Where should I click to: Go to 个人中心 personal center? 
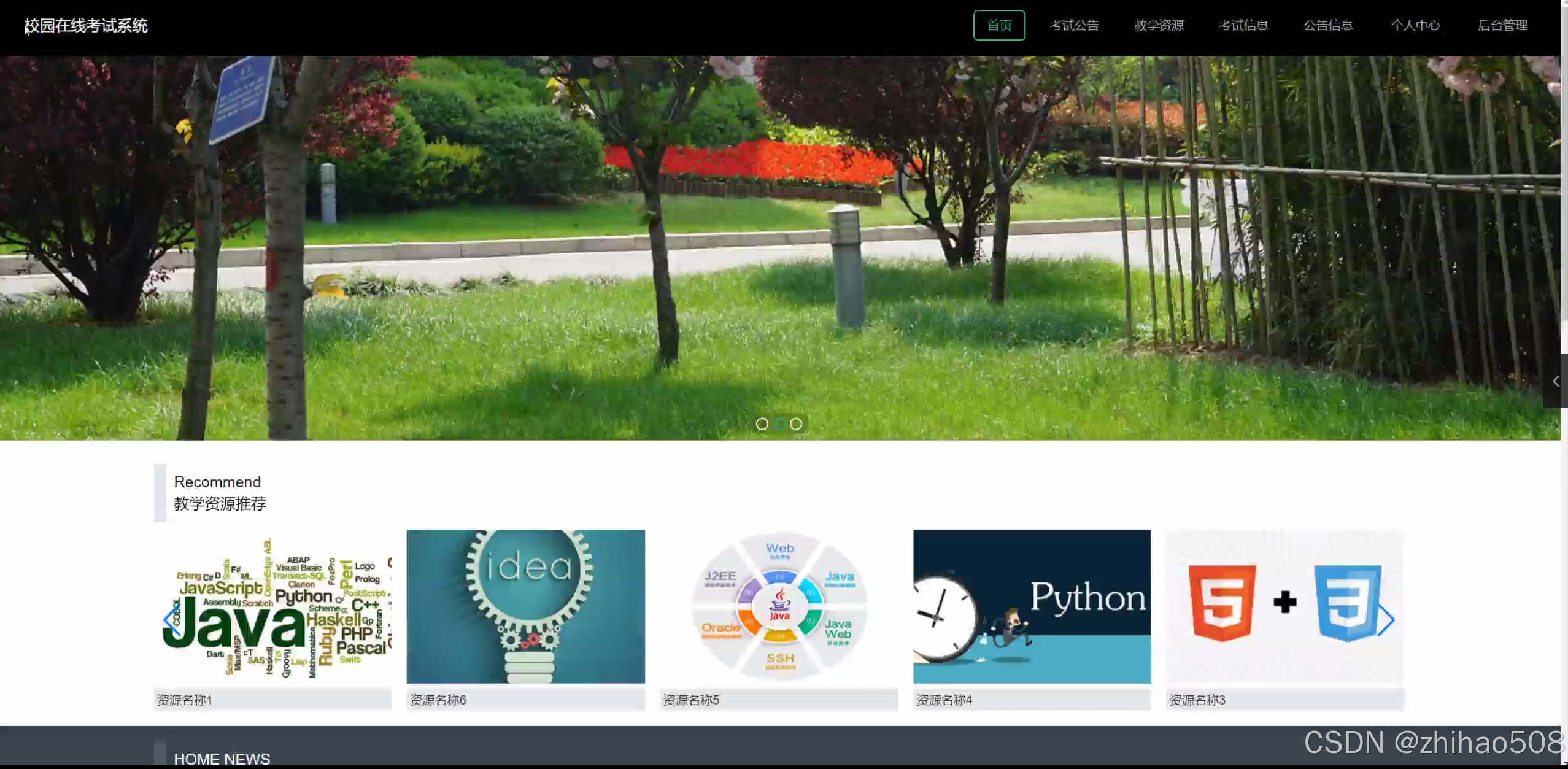tap(1415, 25)
